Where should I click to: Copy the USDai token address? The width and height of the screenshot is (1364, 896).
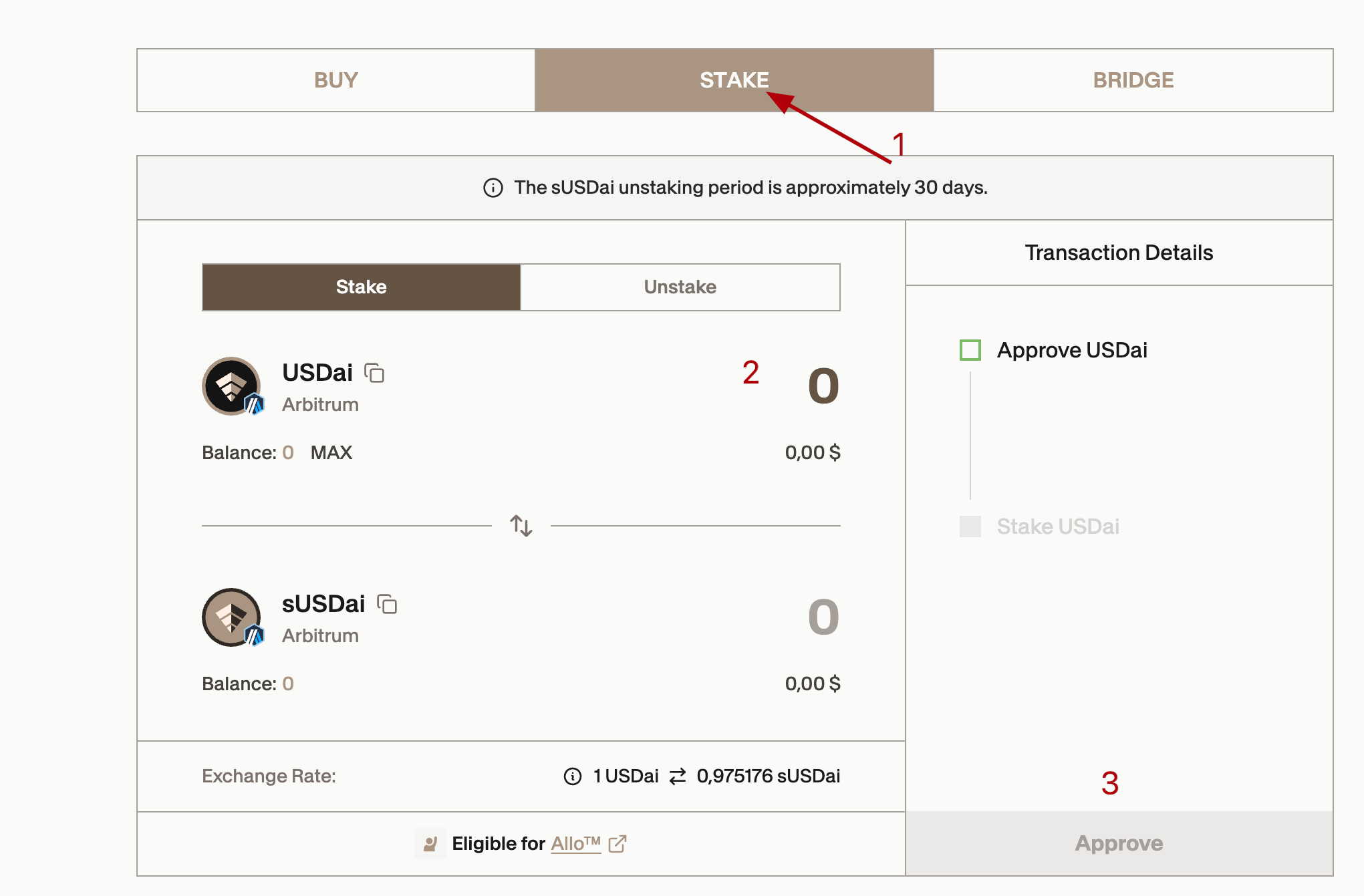click(x=374, y=373)
